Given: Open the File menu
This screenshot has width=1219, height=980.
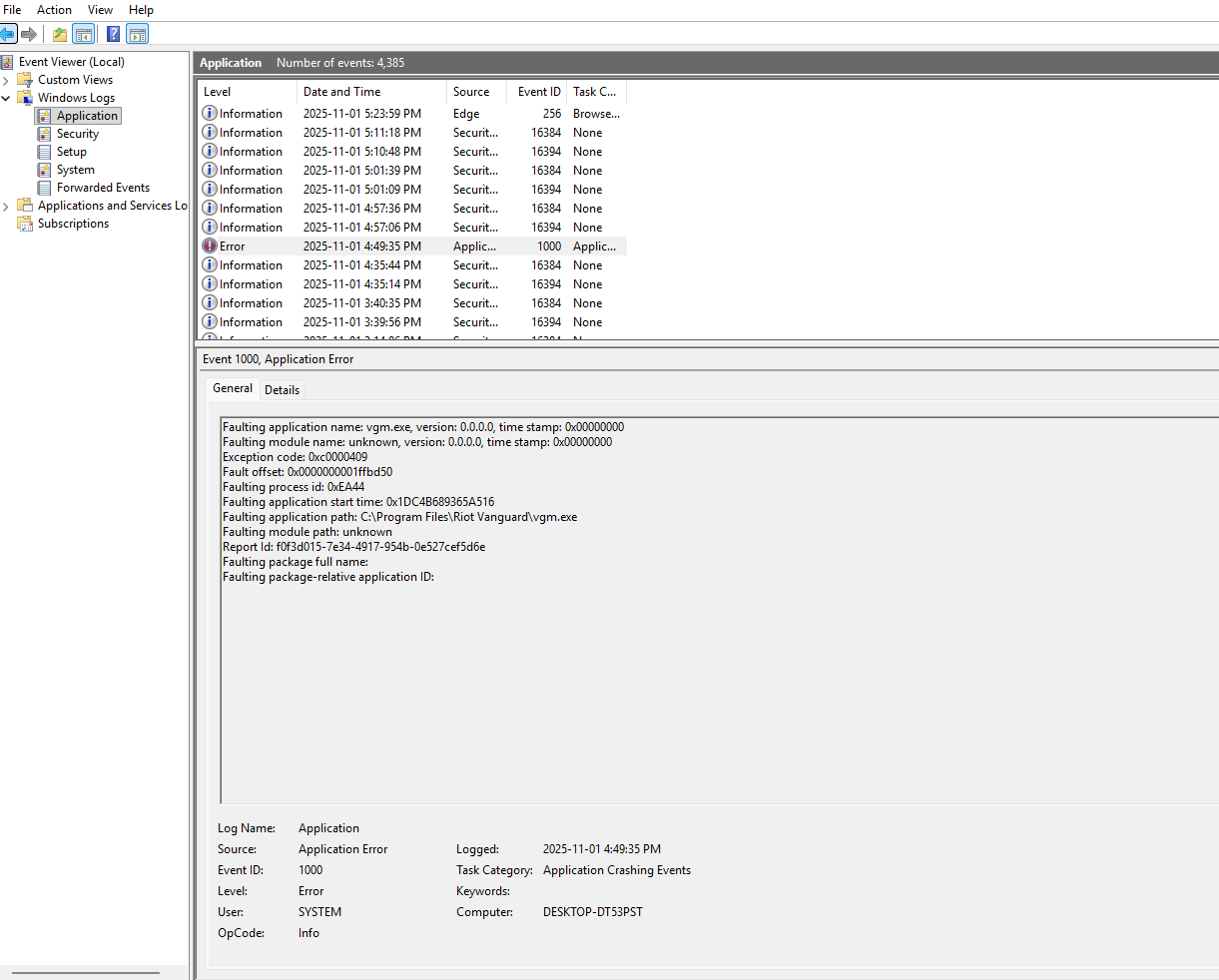Looking at the screenshot, I should point(12,10).
